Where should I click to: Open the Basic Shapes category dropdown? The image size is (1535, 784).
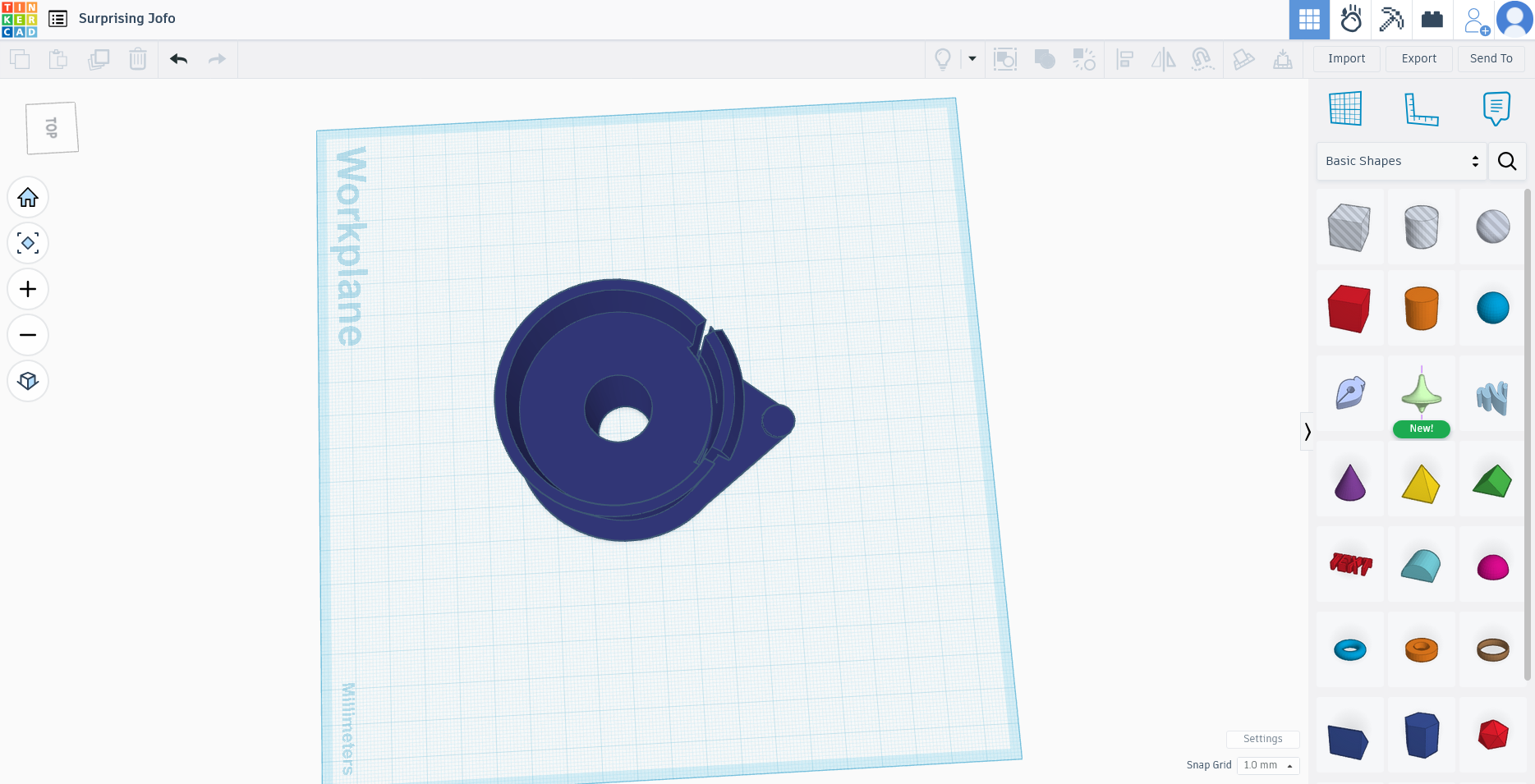click(x=1401, y=161)
